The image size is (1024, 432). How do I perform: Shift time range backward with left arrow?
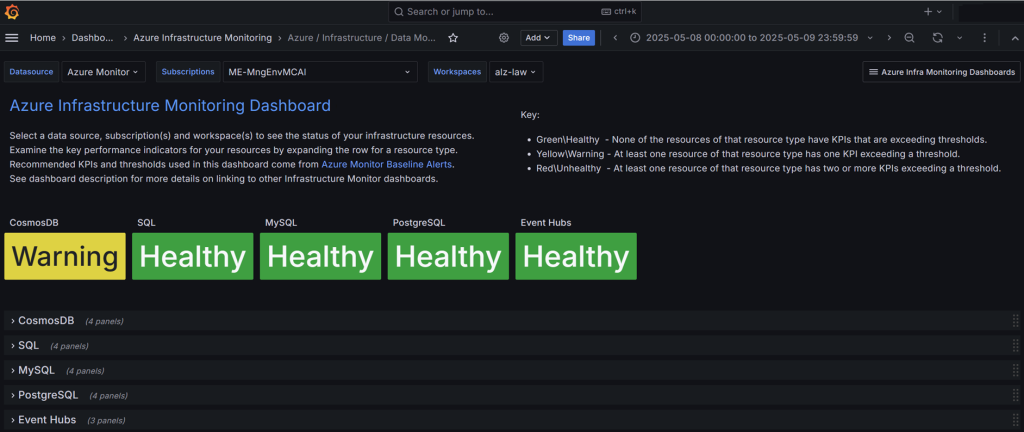[x=615, y=38]
